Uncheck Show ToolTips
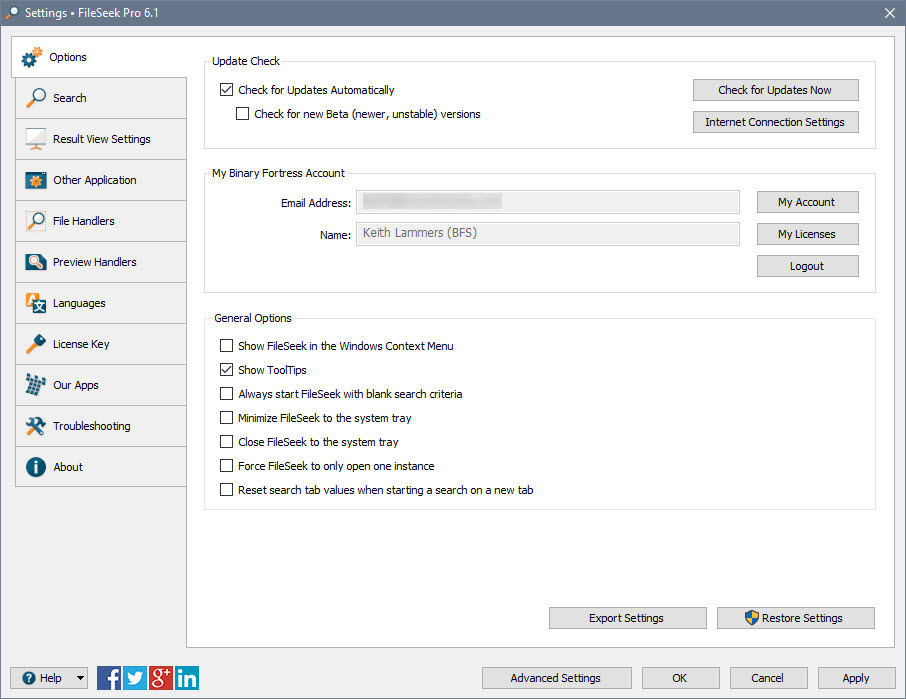 coord(226,370)
